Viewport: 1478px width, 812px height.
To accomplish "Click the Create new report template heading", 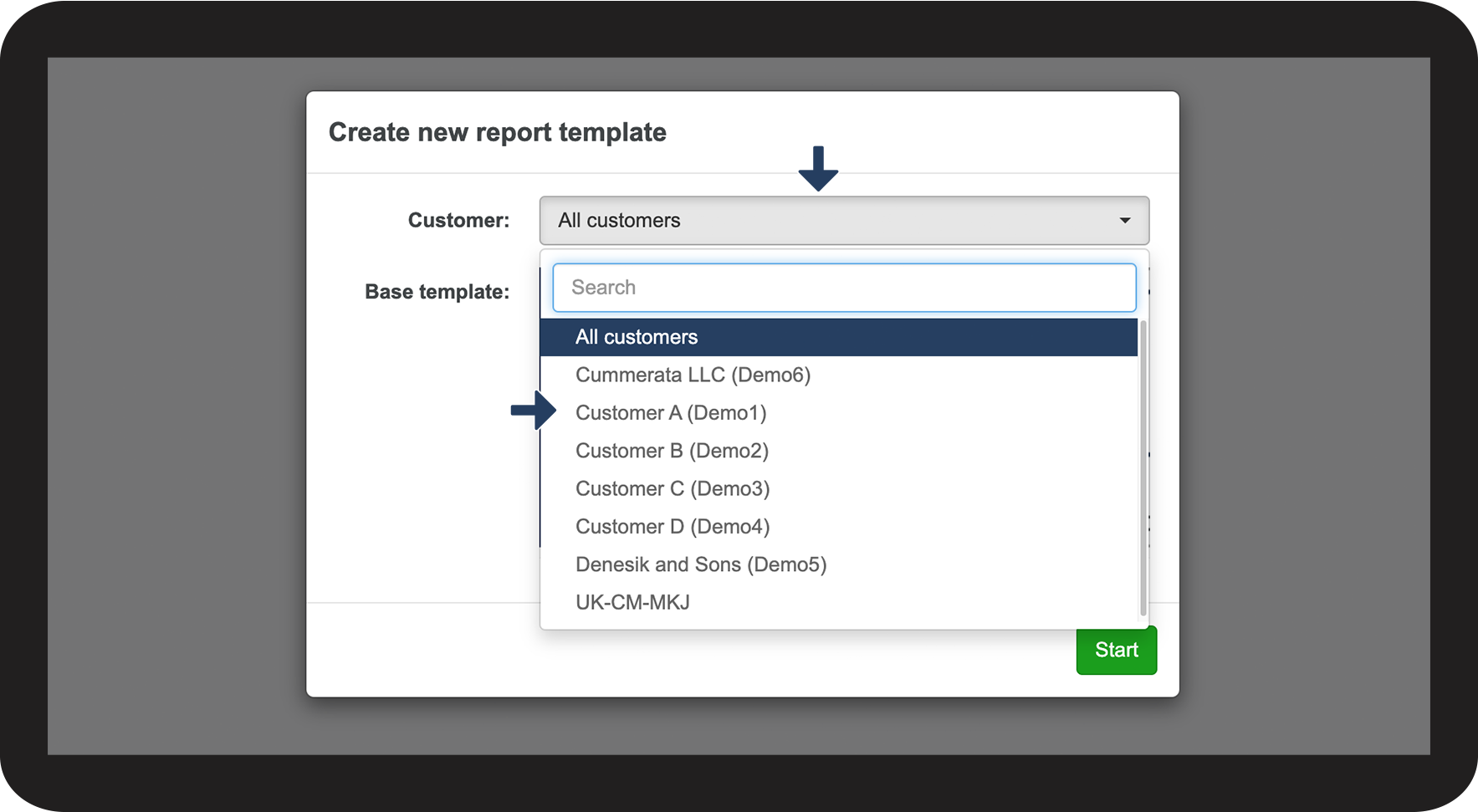I will [497, 132].
